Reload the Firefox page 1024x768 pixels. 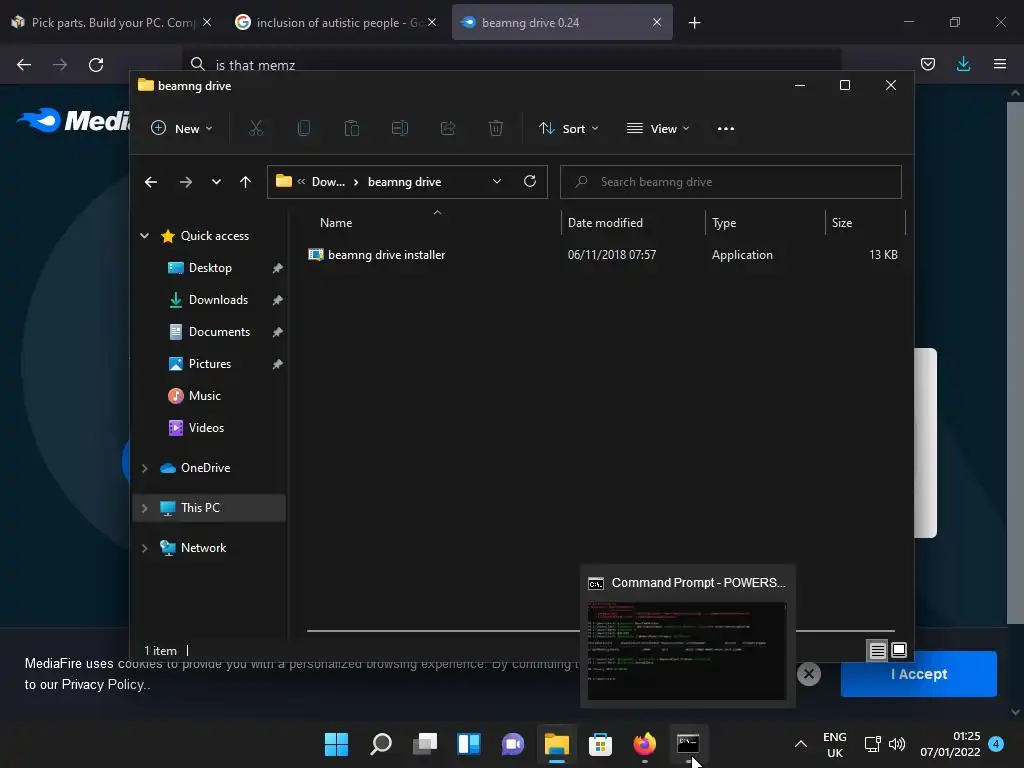(96, 65)
